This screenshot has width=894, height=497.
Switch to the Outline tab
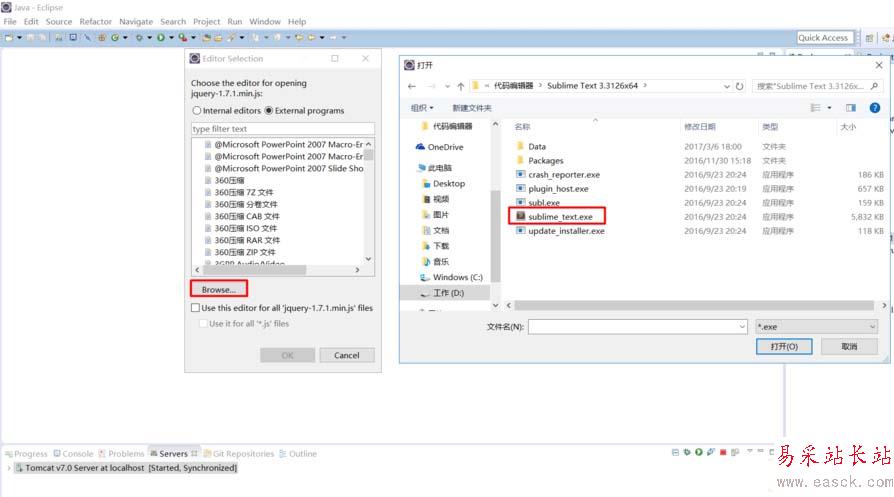[x=298, y=454]
